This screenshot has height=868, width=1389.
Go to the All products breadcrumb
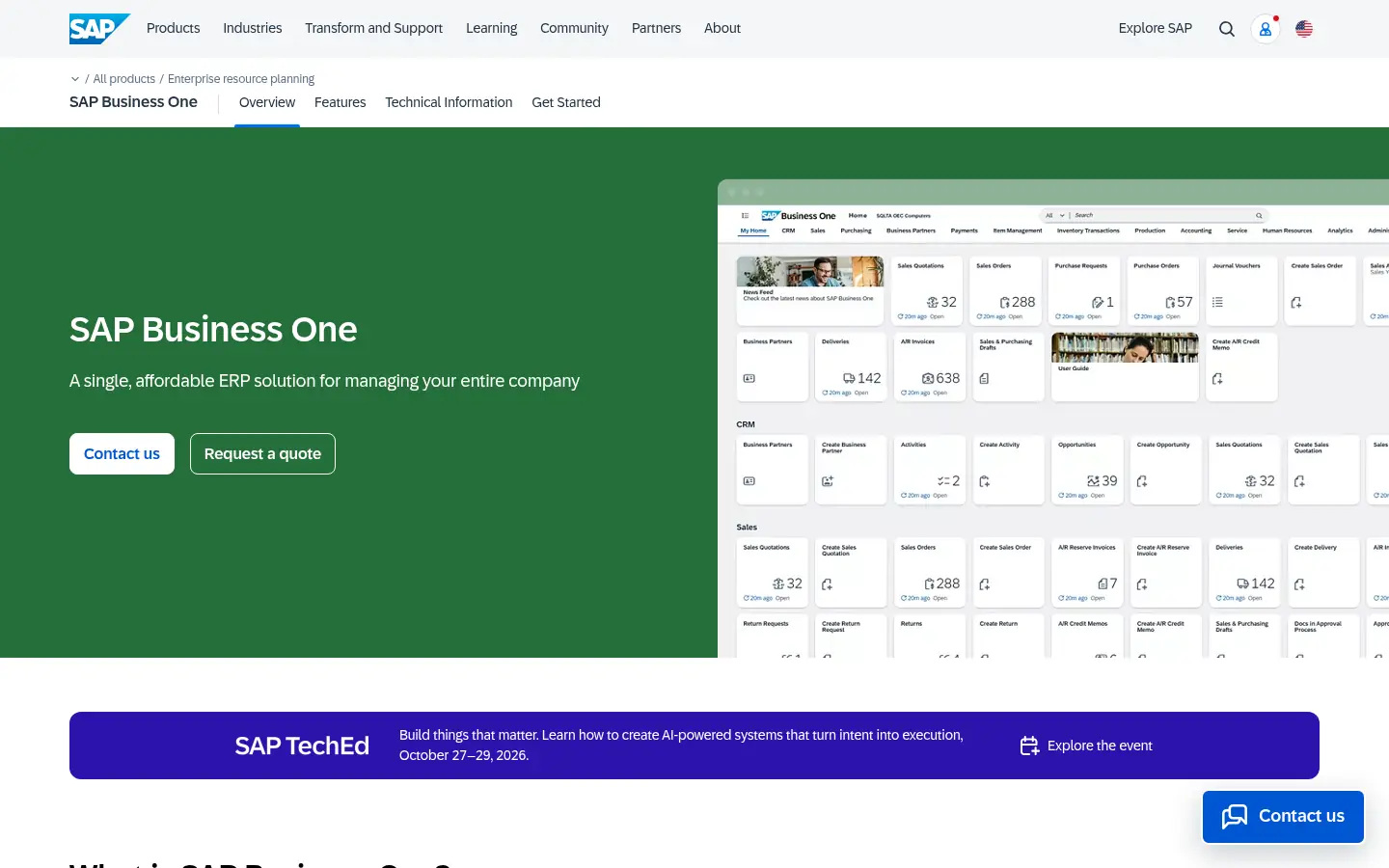click(124, 79)
